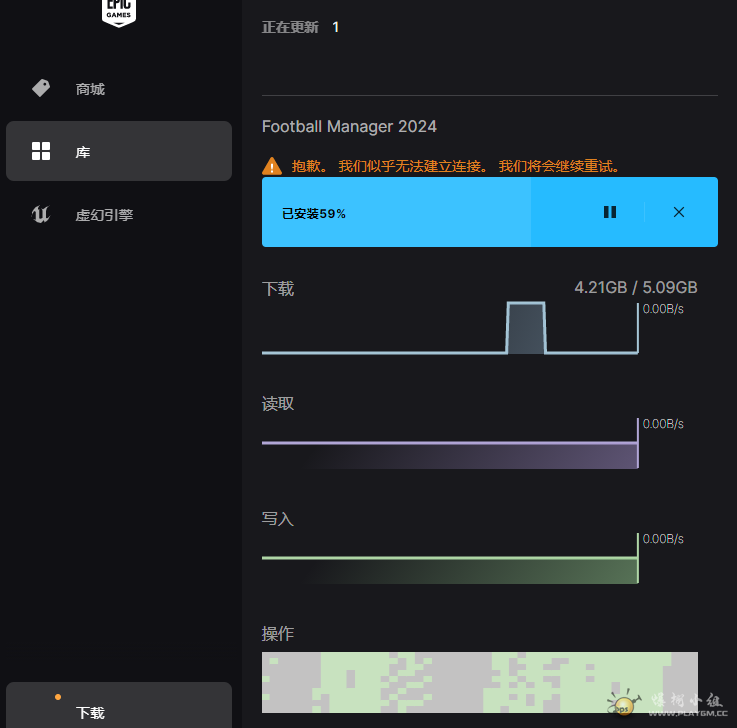737x728 pixels.
Task: Click the 4.21GB / 5.09GB size text
Action: [636, 287]
